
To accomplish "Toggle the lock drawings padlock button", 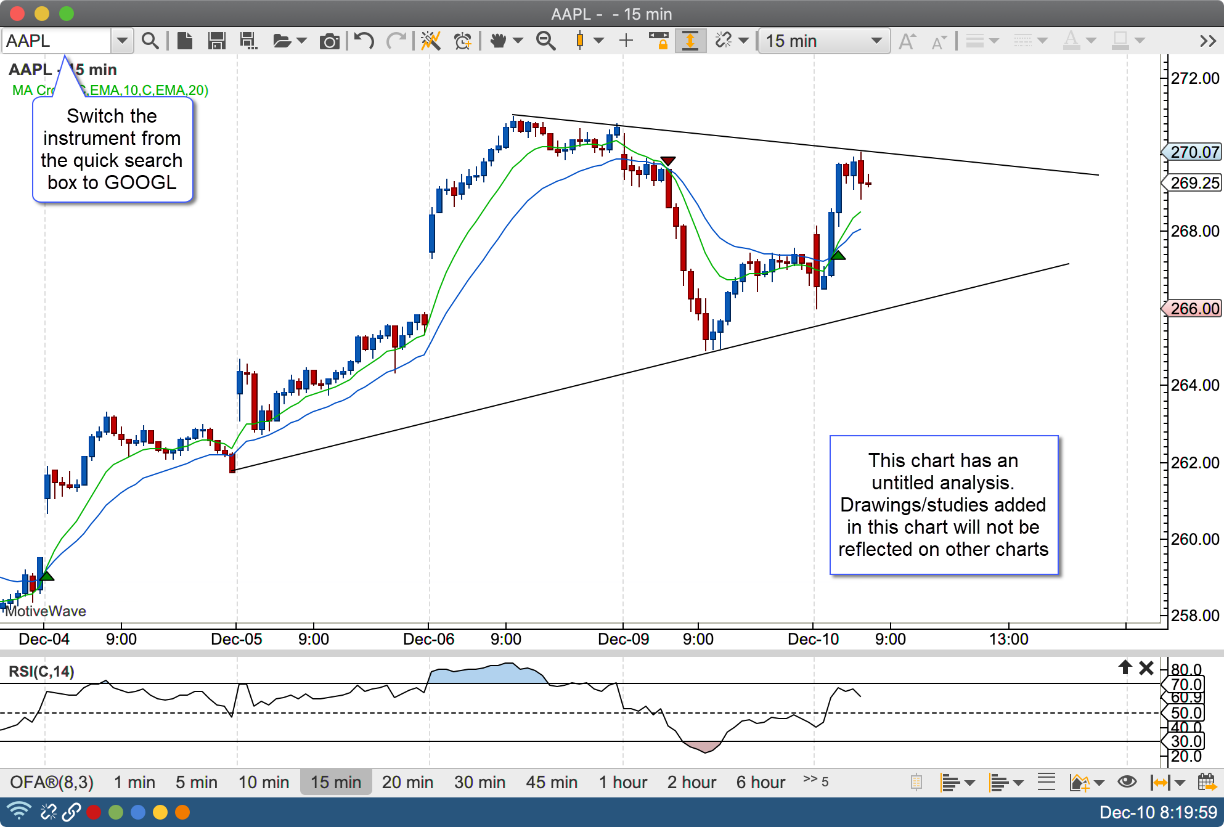I will tap(658, 41).
